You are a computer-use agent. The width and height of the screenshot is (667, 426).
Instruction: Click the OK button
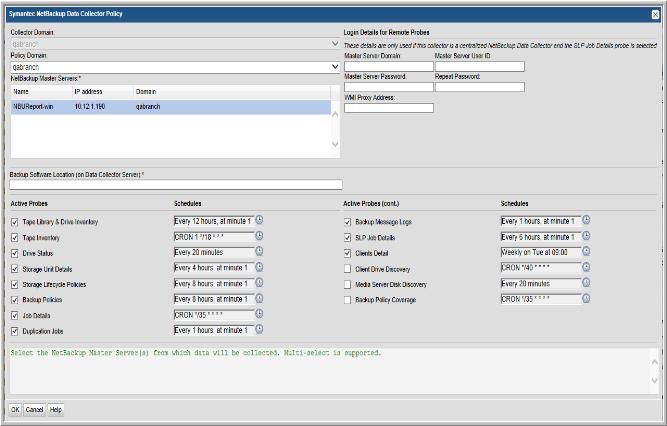click(x=15, y=409)
